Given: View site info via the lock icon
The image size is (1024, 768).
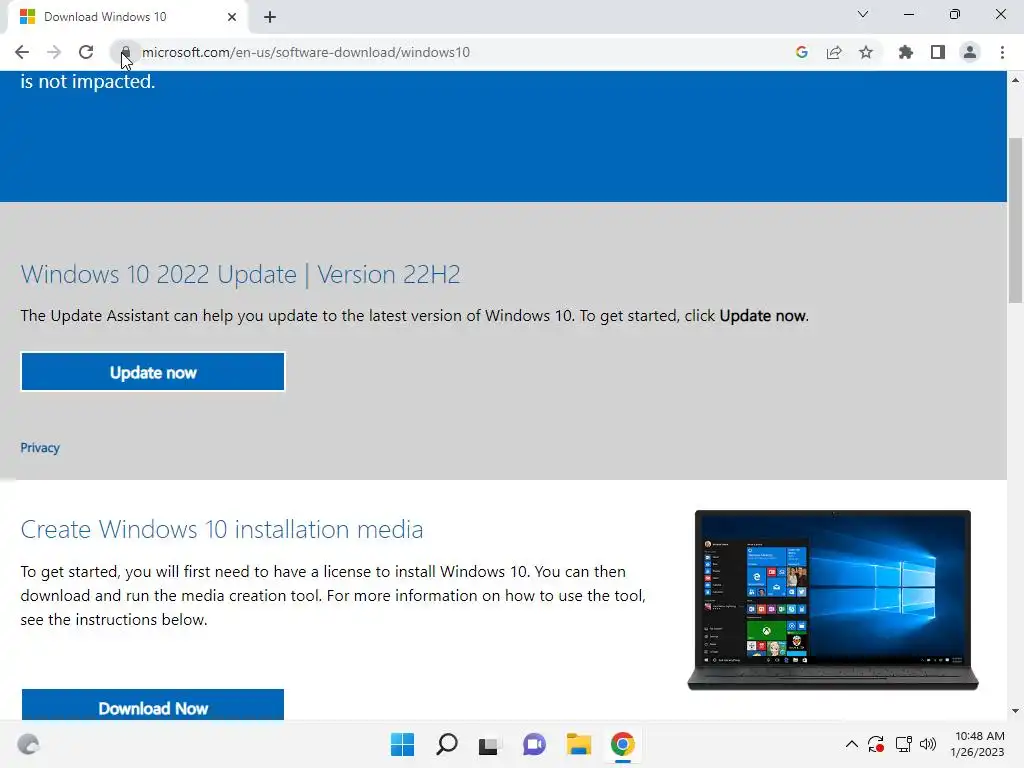Looking at the screenshot, I should tap(125, 52).
